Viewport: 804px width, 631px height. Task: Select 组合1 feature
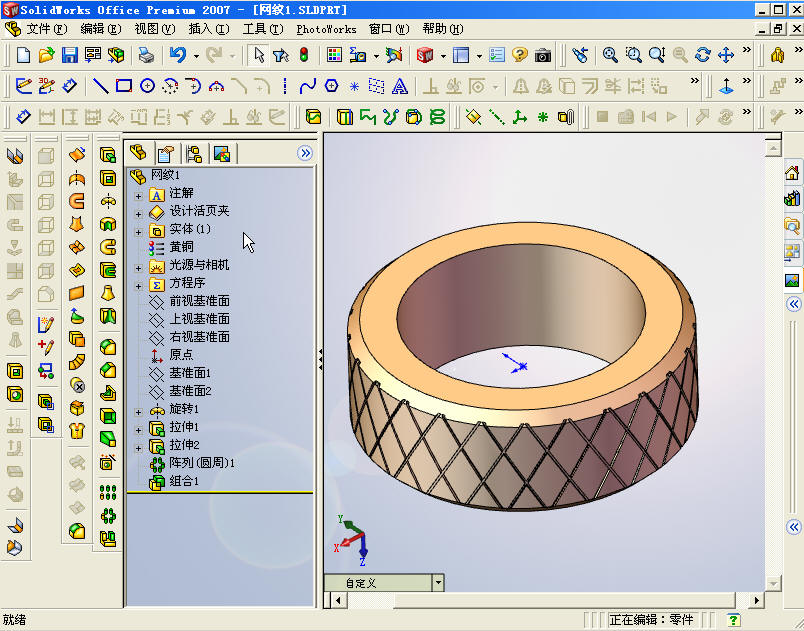click(x=184, y=481)
